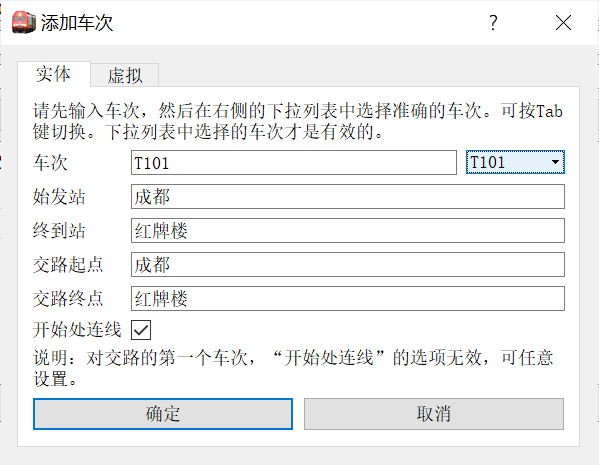
Task: Click the 车次 text field containing T101
Action: [294, 163]
